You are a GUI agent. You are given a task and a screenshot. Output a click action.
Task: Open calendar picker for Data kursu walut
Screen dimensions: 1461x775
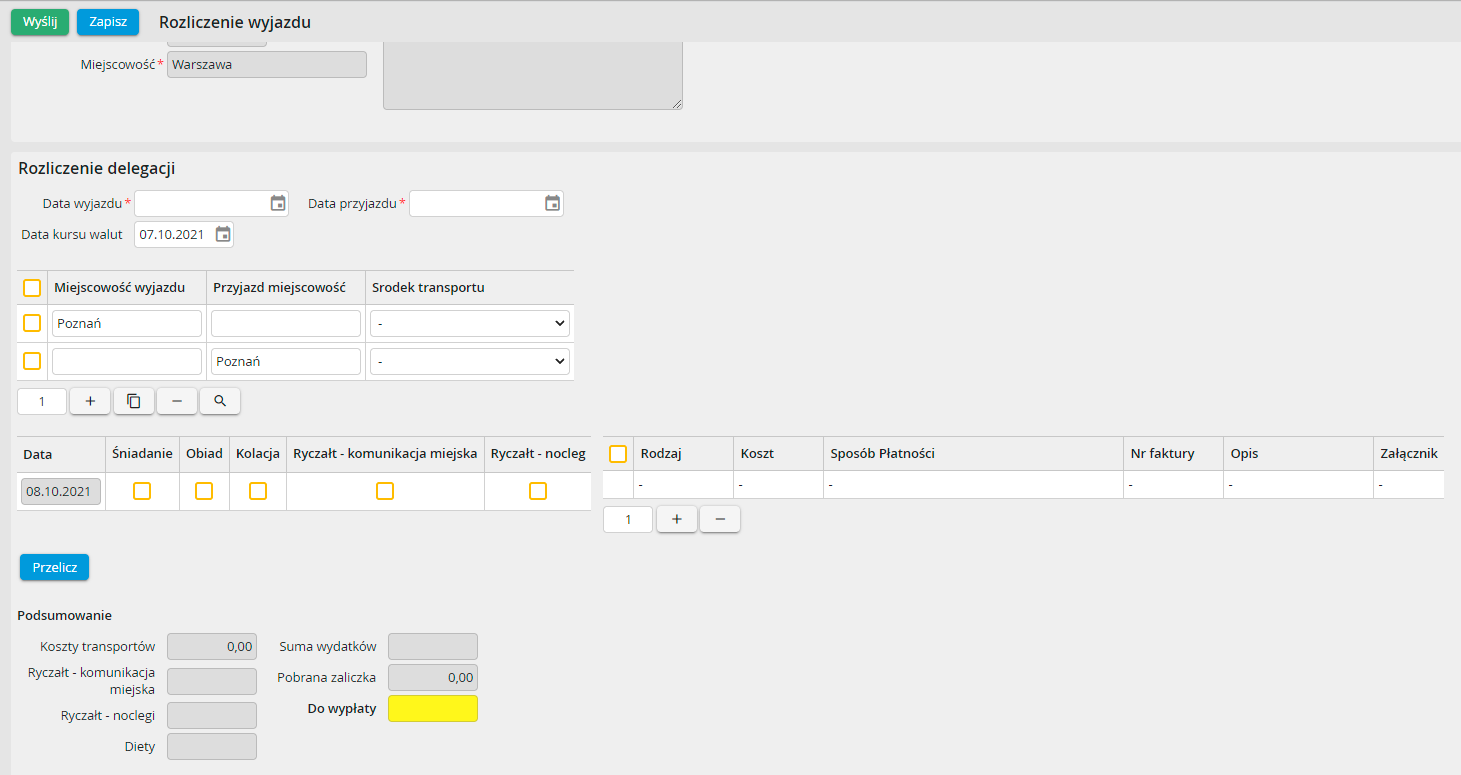pos(223,234)
